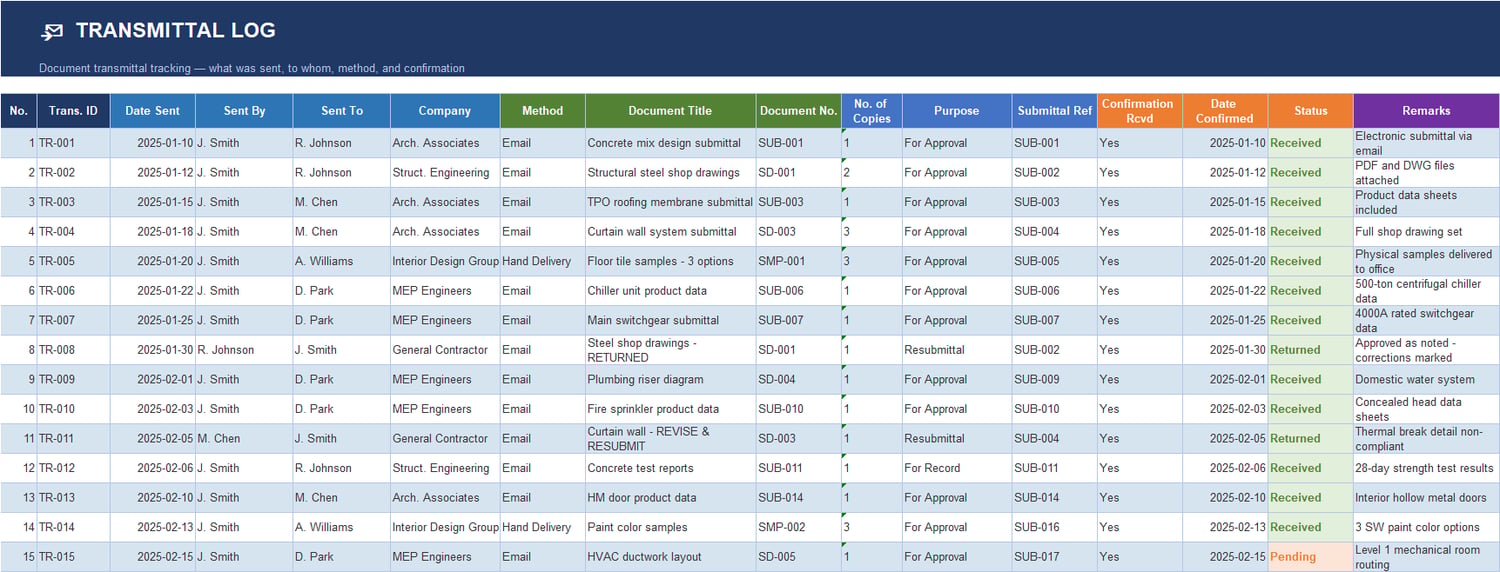Select submittal ref SUB-017

(1054, 557)
